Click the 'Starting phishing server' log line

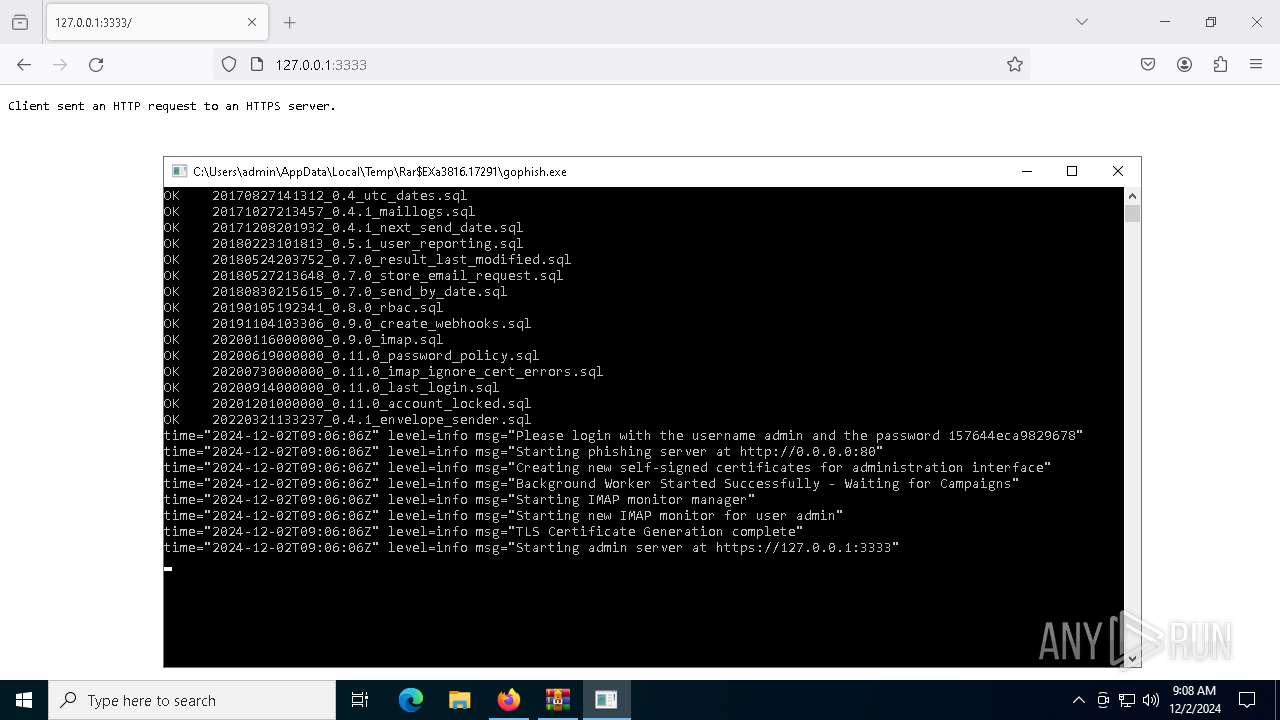coord(523,452)
